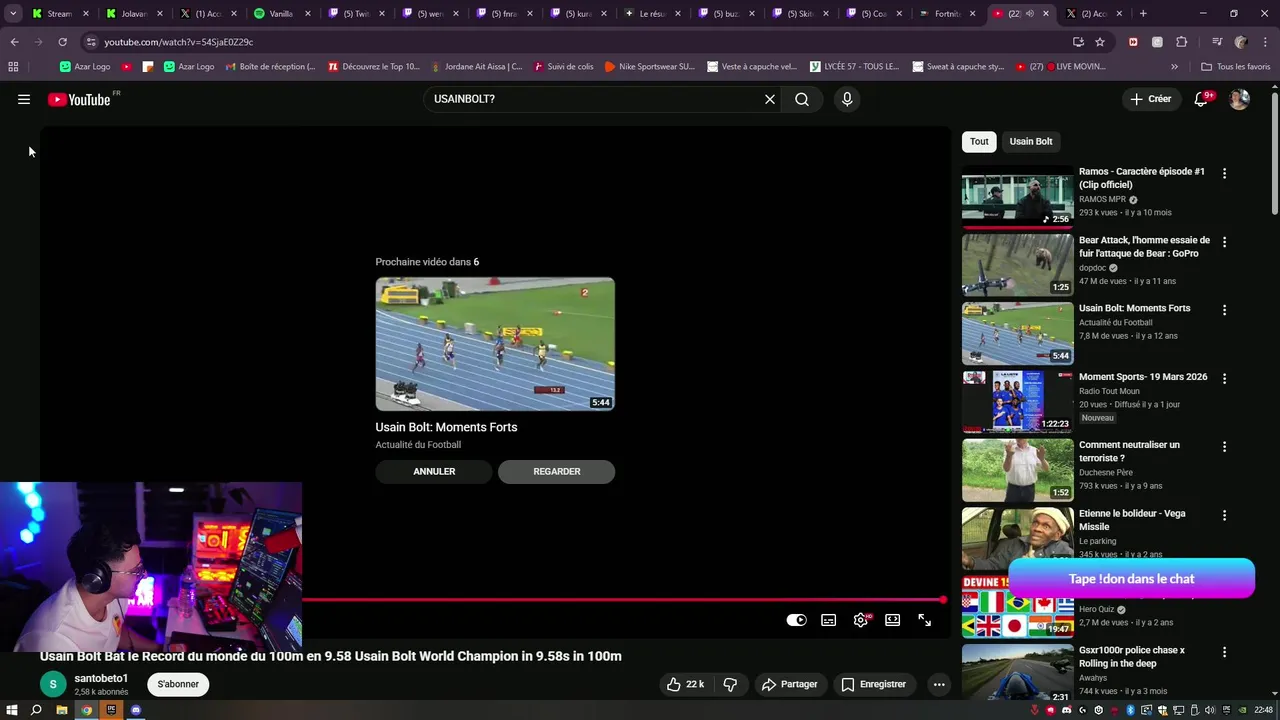
Task: Go to the YouTube home logo
Action: [x=79, y=99]
